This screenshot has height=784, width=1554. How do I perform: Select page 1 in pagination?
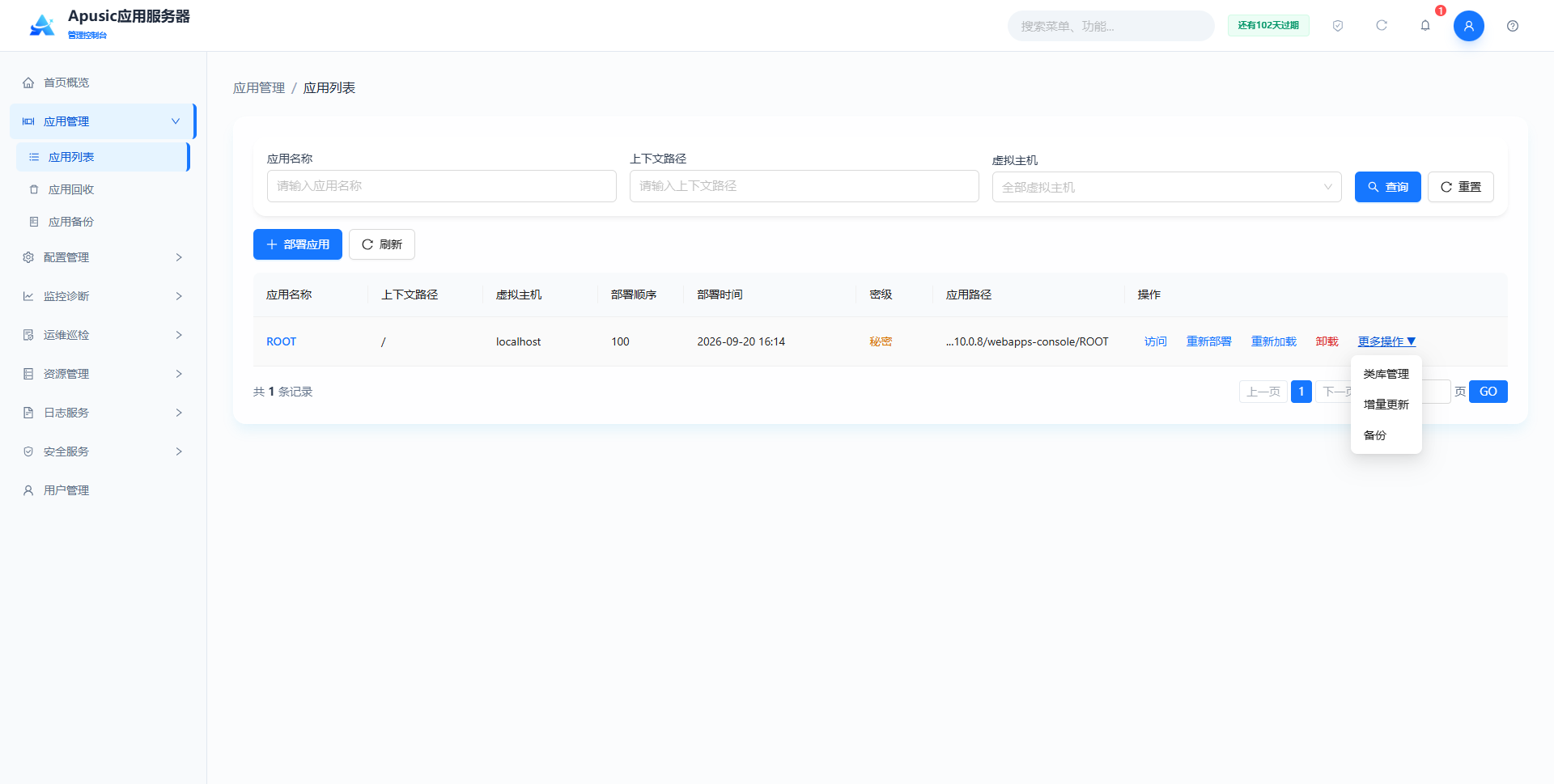click(1301, 392)
